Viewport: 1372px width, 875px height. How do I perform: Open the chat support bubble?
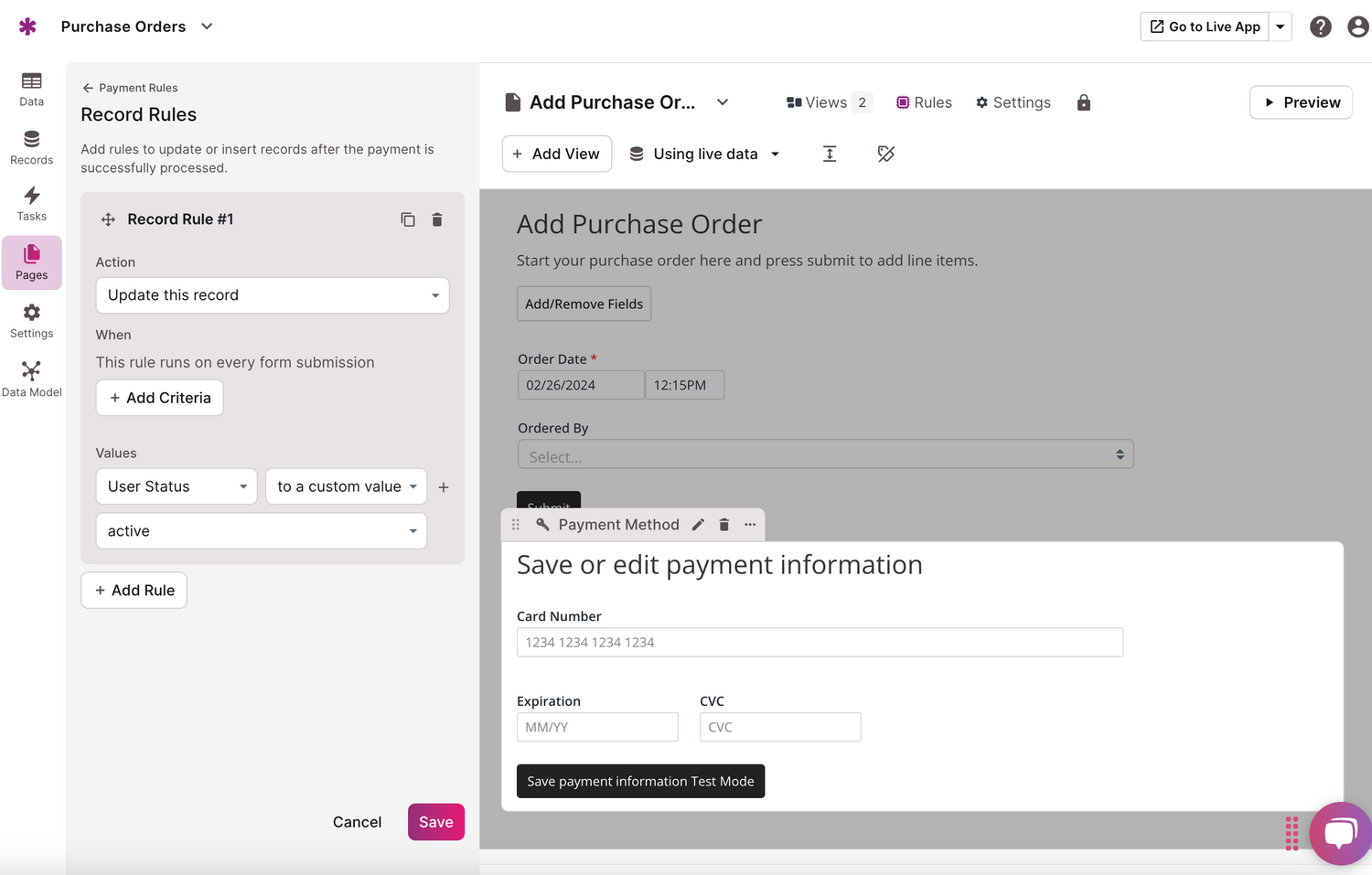click(x=1339, y=833)
